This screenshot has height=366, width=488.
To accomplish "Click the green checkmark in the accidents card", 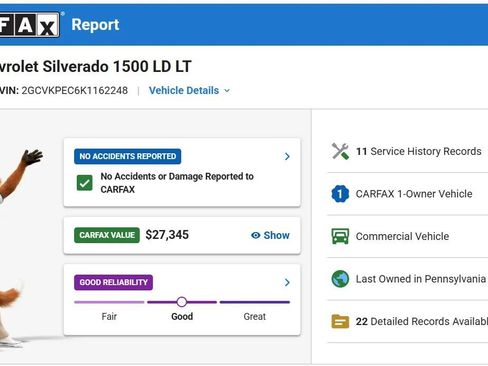I will [85, 183].
